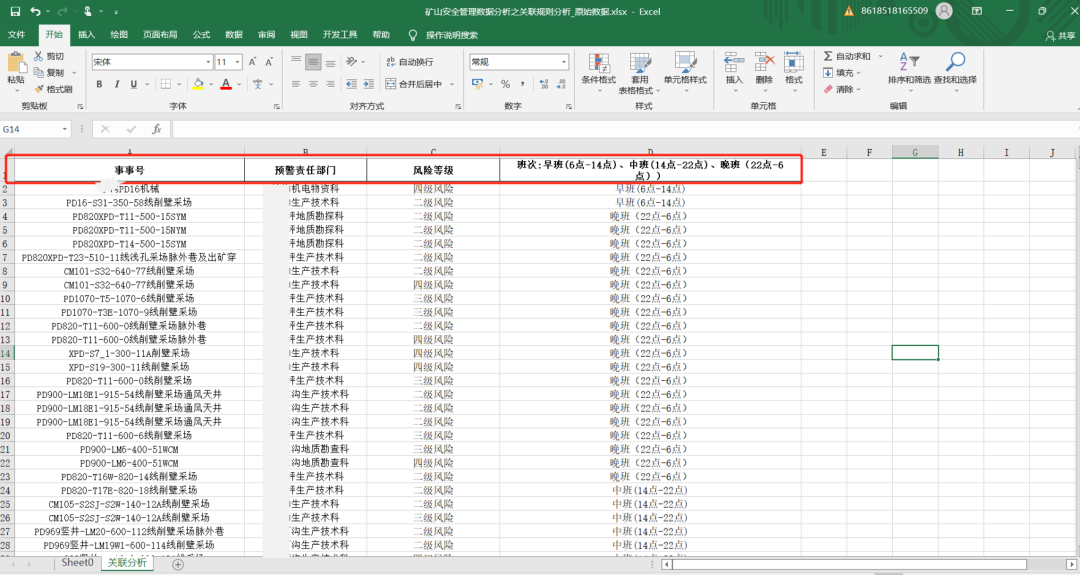Switch to the 公式 tab
1080x575 pixels.
[x=201, y=34]
